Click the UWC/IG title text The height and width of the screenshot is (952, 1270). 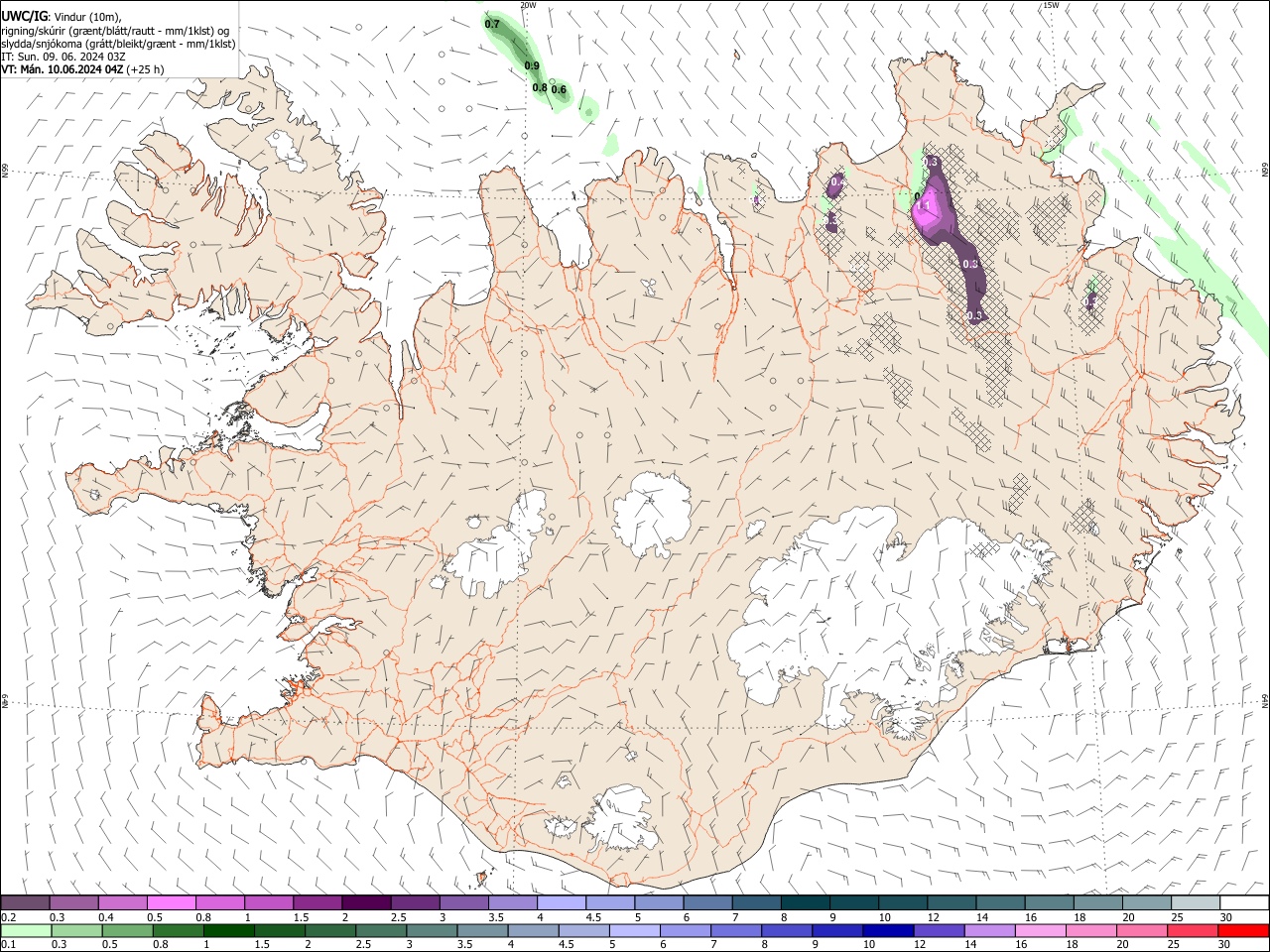click(24, 16)
